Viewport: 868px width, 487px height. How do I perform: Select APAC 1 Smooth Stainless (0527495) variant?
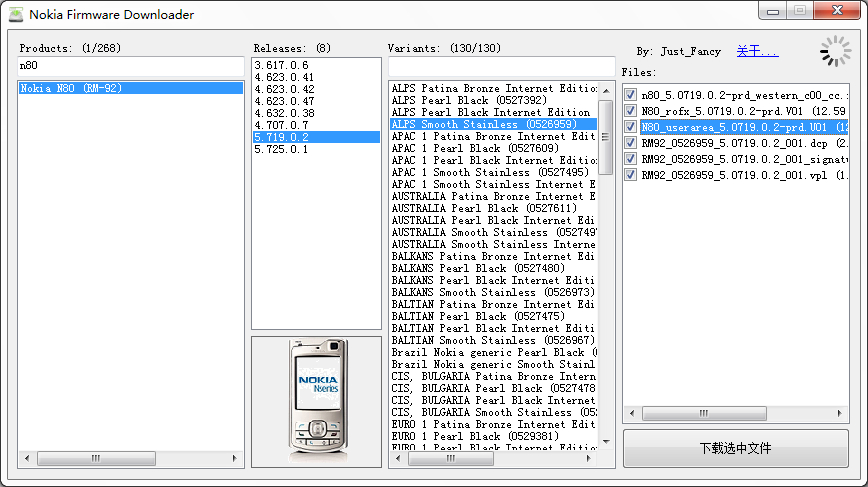click(x=493, y=172)
